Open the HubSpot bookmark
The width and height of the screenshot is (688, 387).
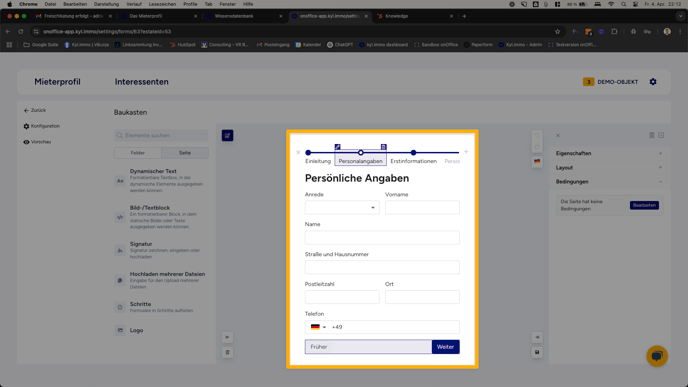(x=183, y=45)
